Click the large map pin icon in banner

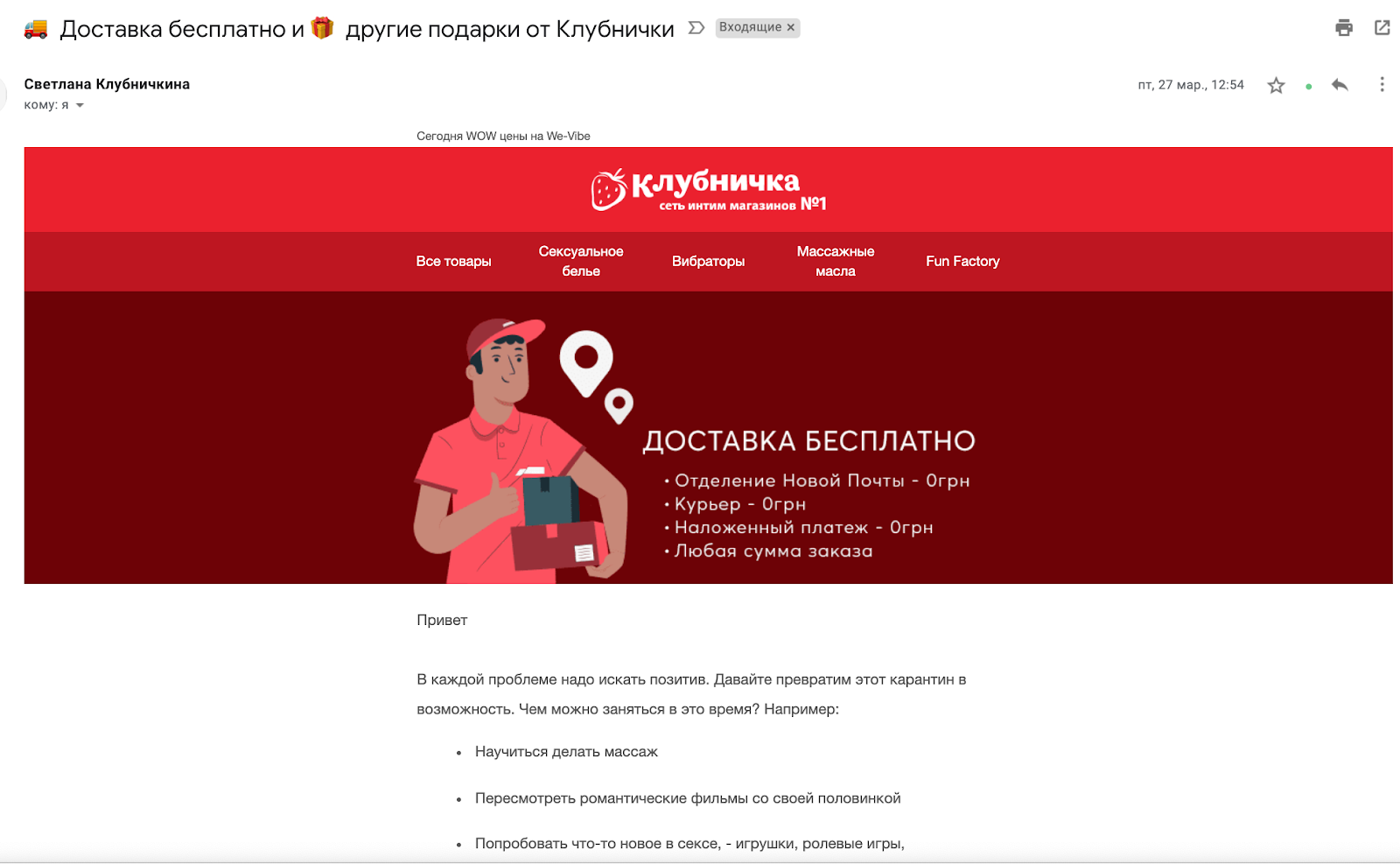[x=586, y=363]
